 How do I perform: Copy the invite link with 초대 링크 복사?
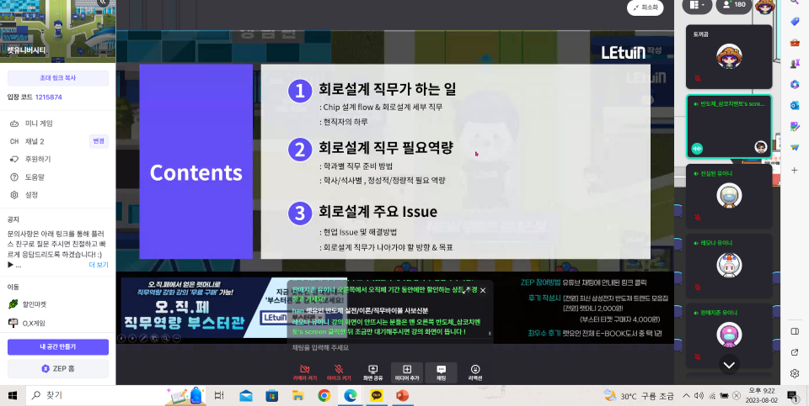pyautogui.click(x=58, y=77)
